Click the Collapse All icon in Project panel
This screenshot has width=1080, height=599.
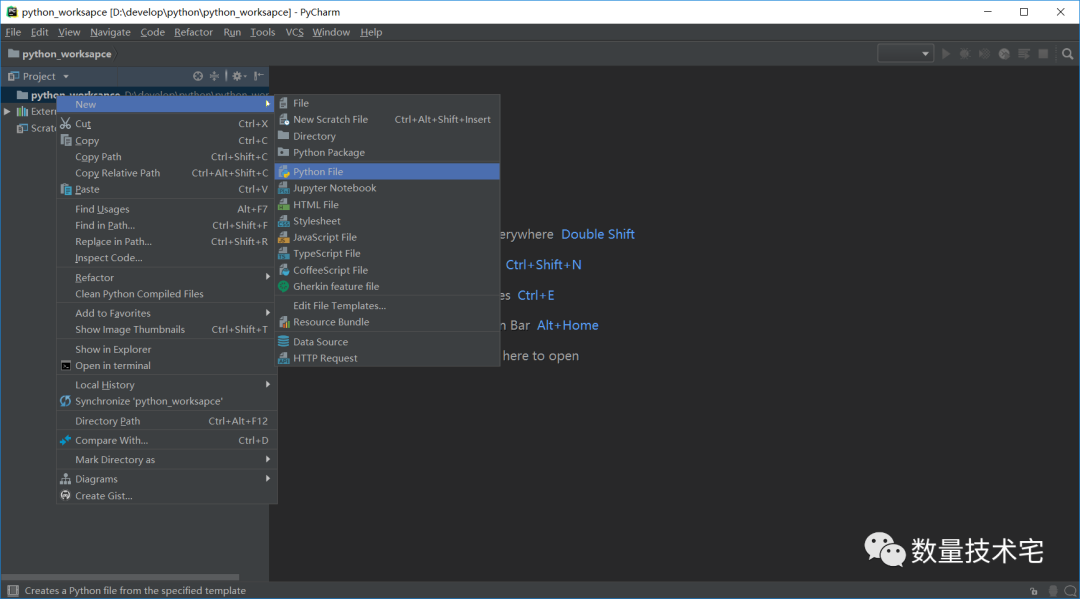214,76
